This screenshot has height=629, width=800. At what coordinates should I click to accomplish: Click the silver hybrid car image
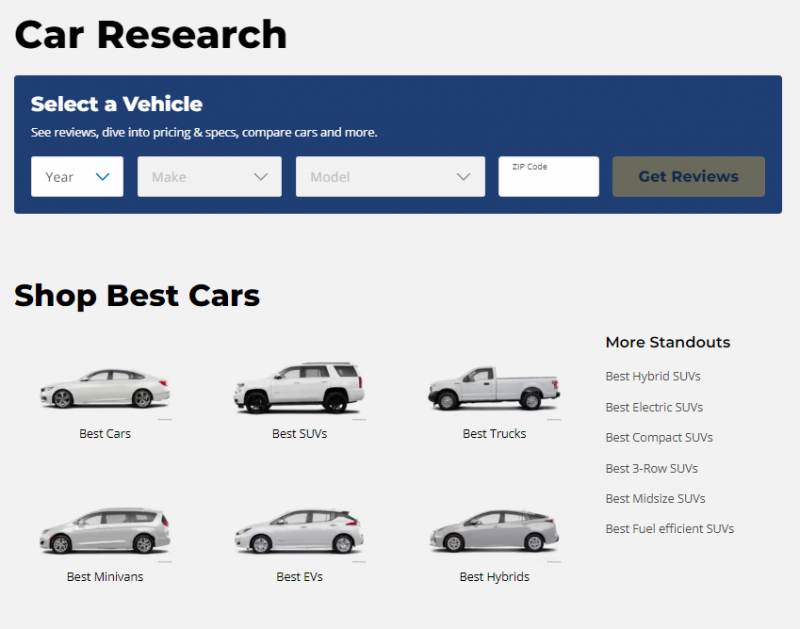coord(494,532)
